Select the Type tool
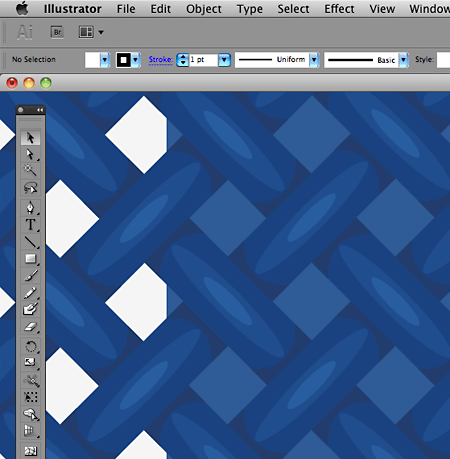The image size is (450, 459). [30, 224]
